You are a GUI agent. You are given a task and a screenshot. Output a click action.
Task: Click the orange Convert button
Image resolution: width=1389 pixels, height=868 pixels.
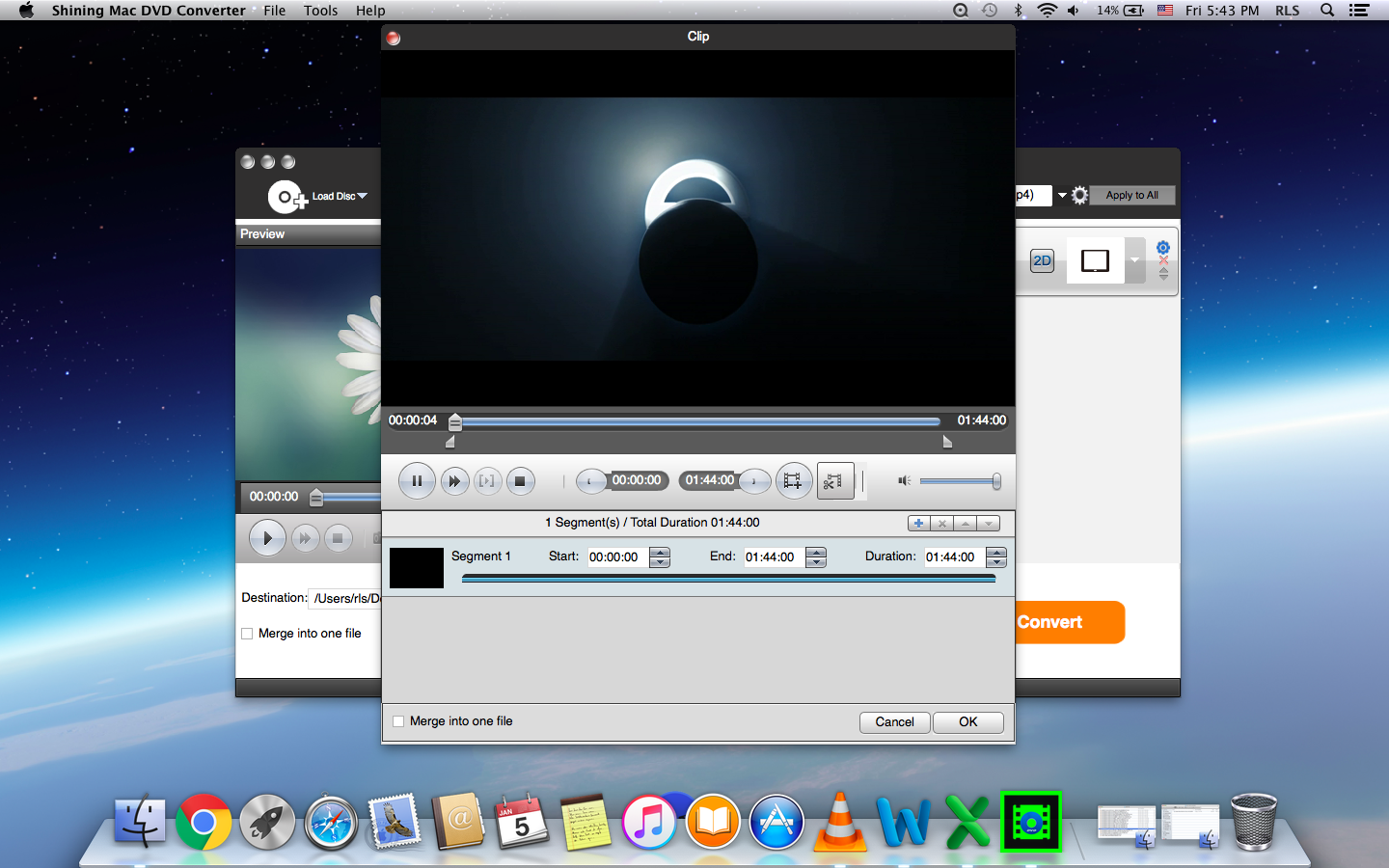pos(1070,622)
